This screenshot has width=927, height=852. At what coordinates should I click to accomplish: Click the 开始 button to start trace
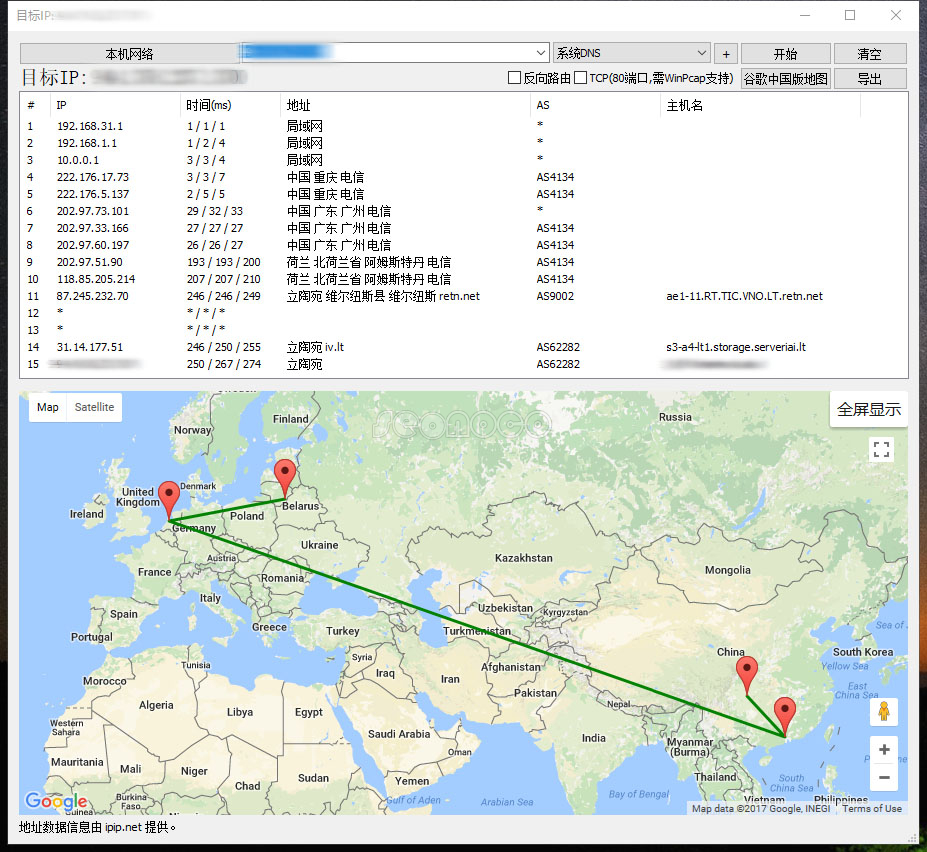pos(785,54)
